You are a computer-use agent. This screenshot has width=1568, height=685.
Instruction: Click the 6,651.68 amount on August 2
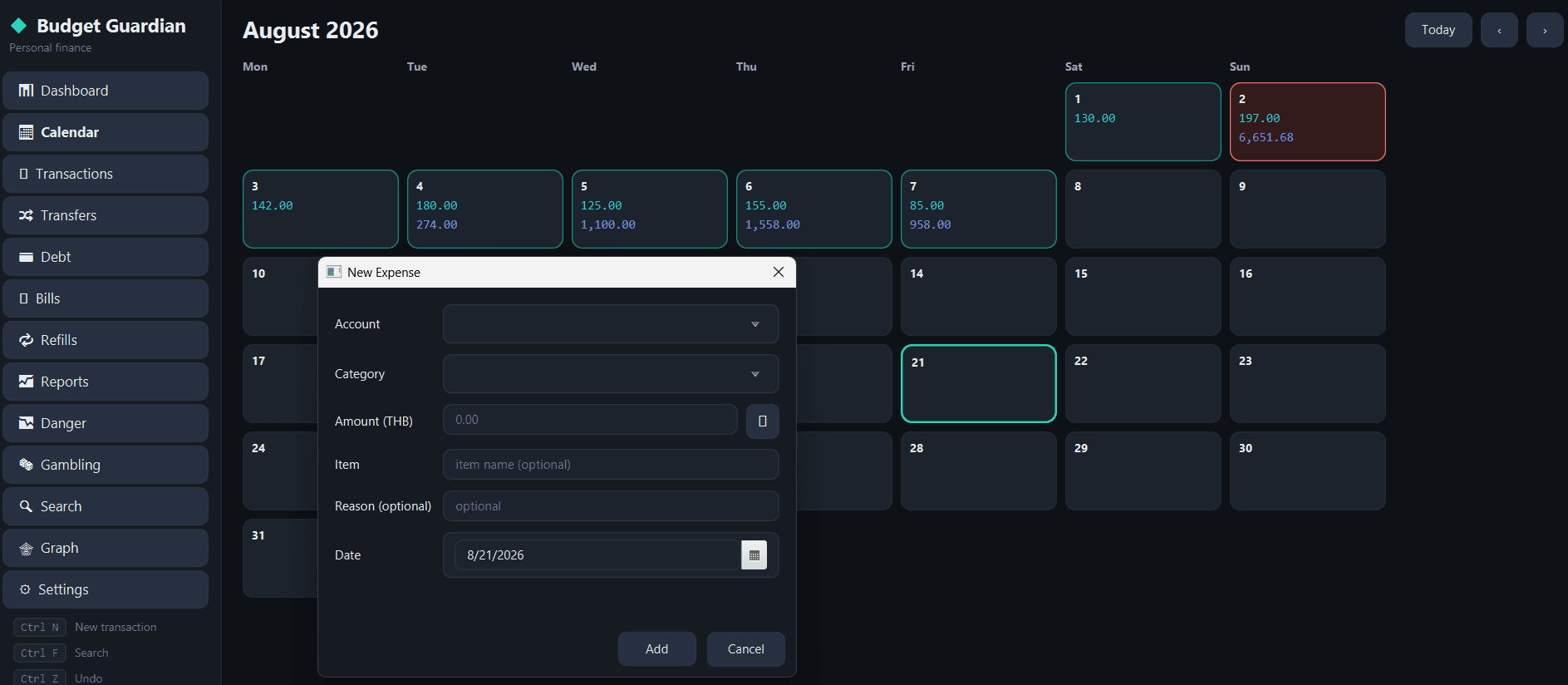(x=1266, y=138)
